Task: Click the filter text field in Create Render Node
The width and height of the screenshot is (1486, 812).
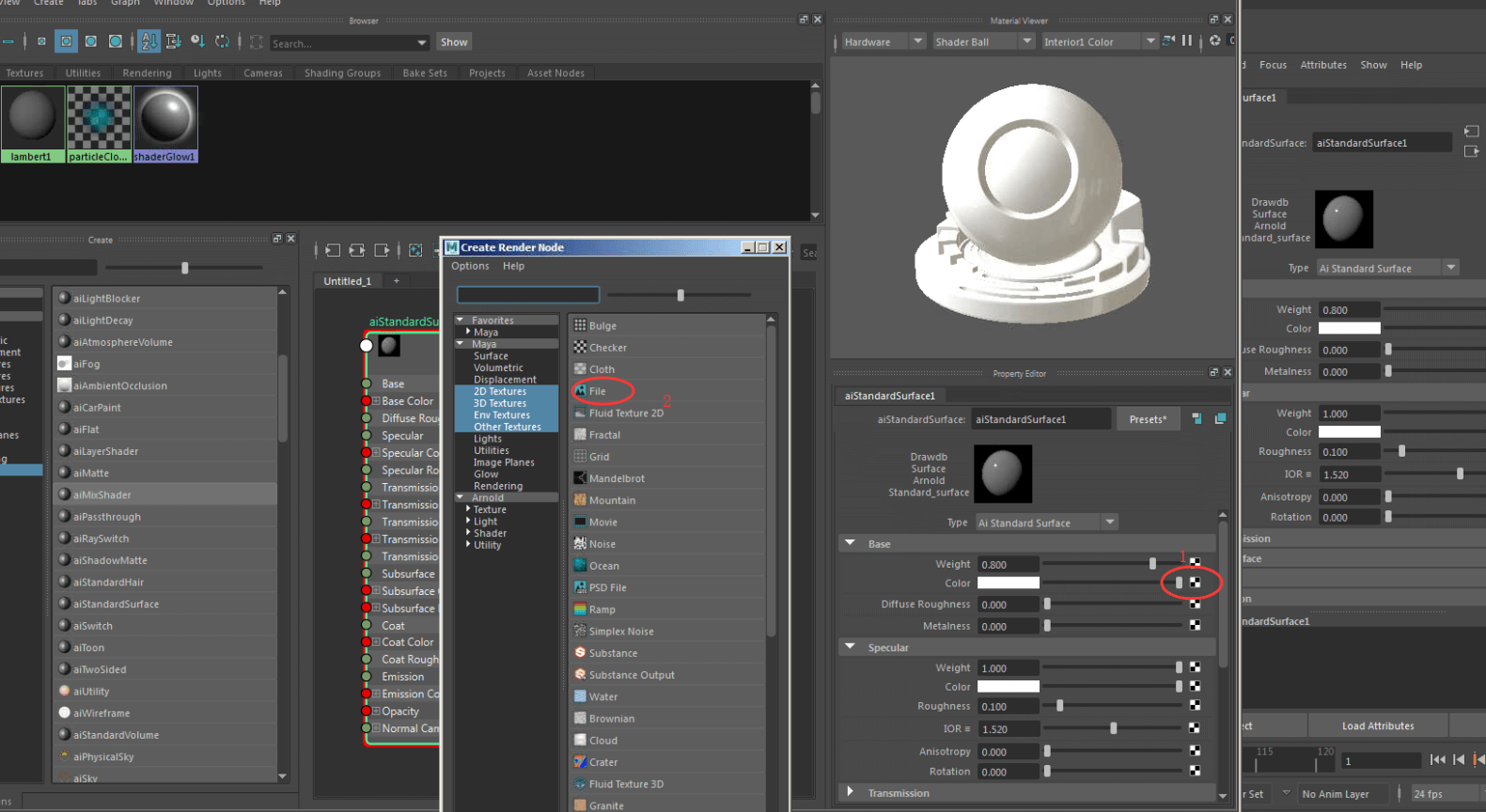Action: coord(527,295)
